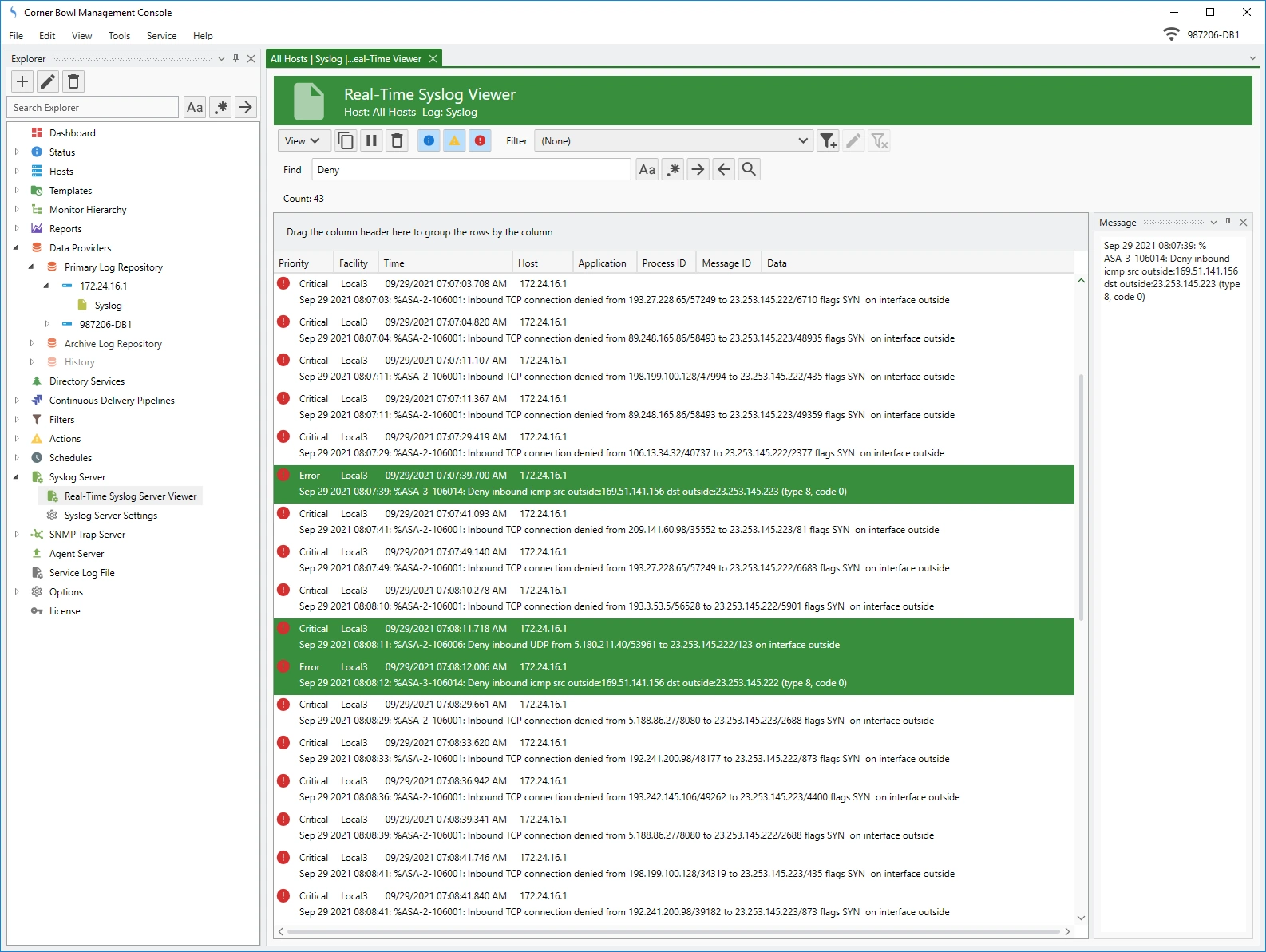The image size is (1266, 952).
Task: Toggle the blue information severity filter
Action: click(x=429, y=141)
